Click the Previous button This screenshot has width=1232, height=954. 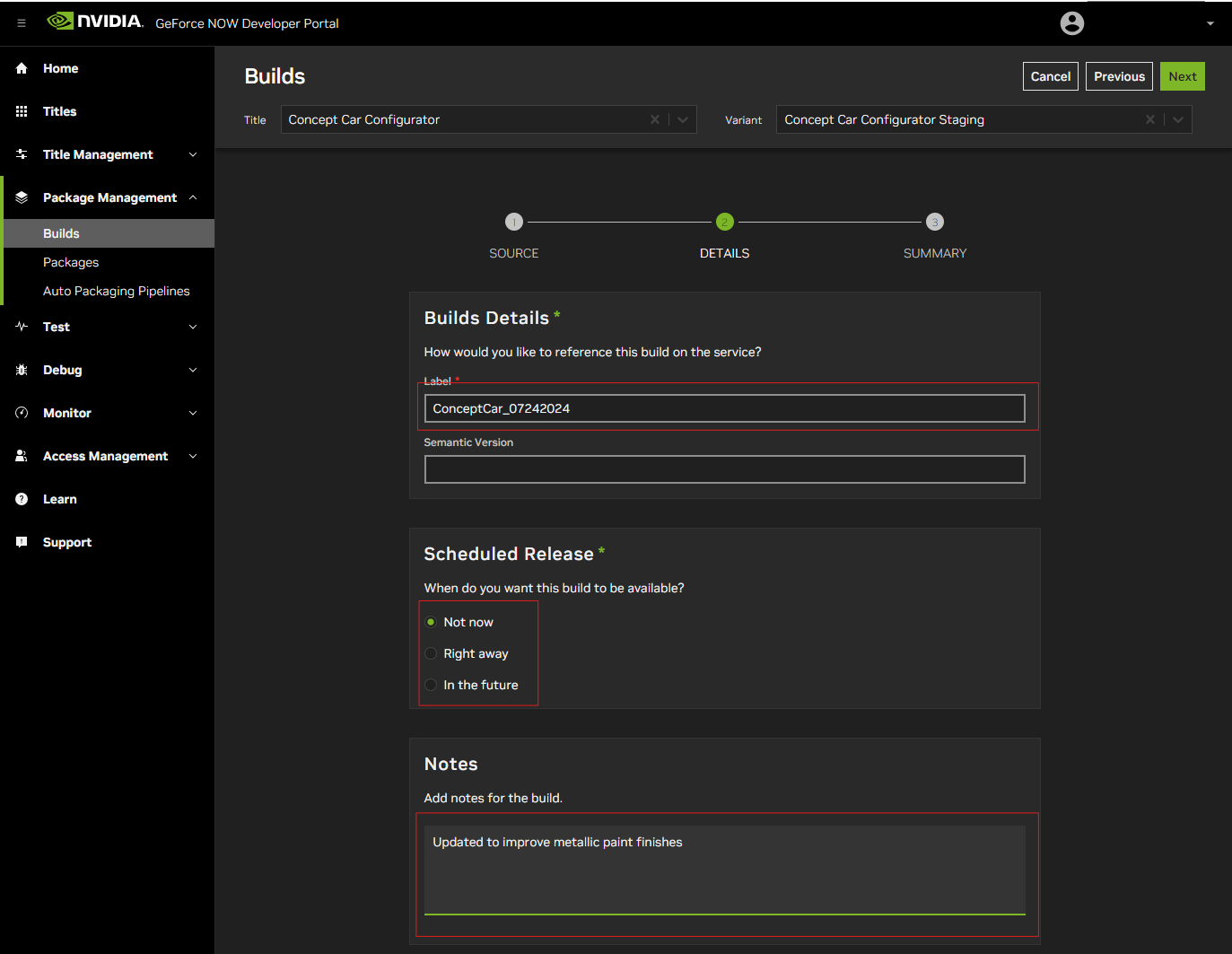(1120, 76)
